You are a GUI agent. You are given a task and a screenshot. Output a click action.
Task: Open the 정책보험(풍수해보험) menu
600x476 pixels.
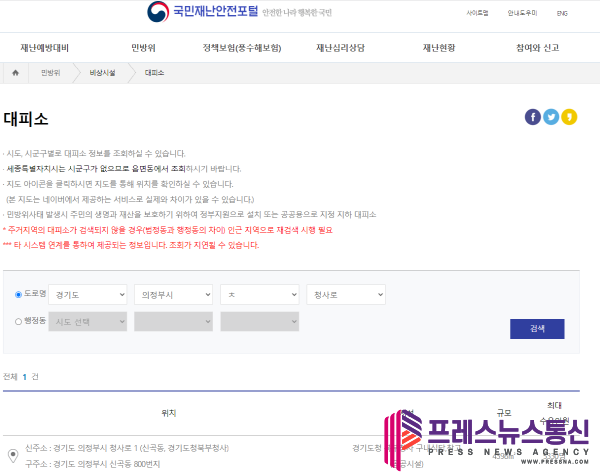click(x=241, y=47)
